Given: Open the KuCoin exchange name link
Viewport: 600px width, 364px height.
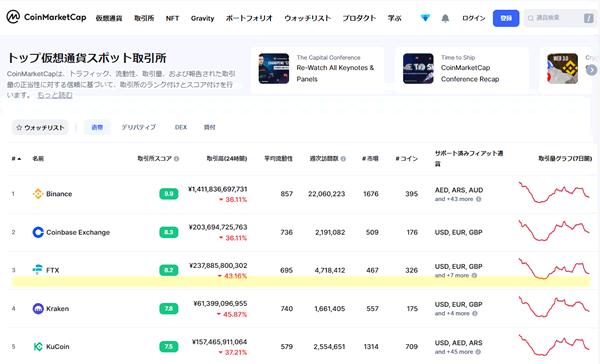Looking at the screenshot, I should (x=57, y=346).
